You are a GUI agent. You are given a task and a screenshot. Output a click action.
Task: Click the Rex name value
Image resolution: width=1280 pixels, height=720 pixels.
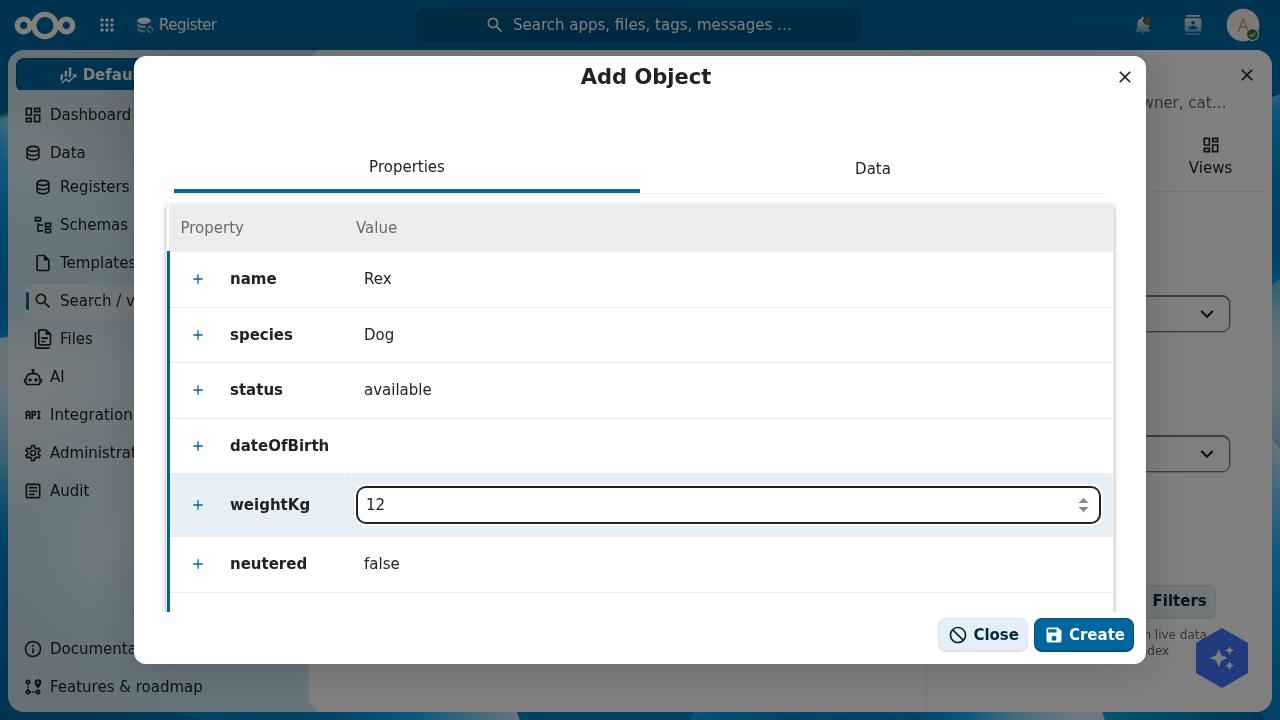378,279
